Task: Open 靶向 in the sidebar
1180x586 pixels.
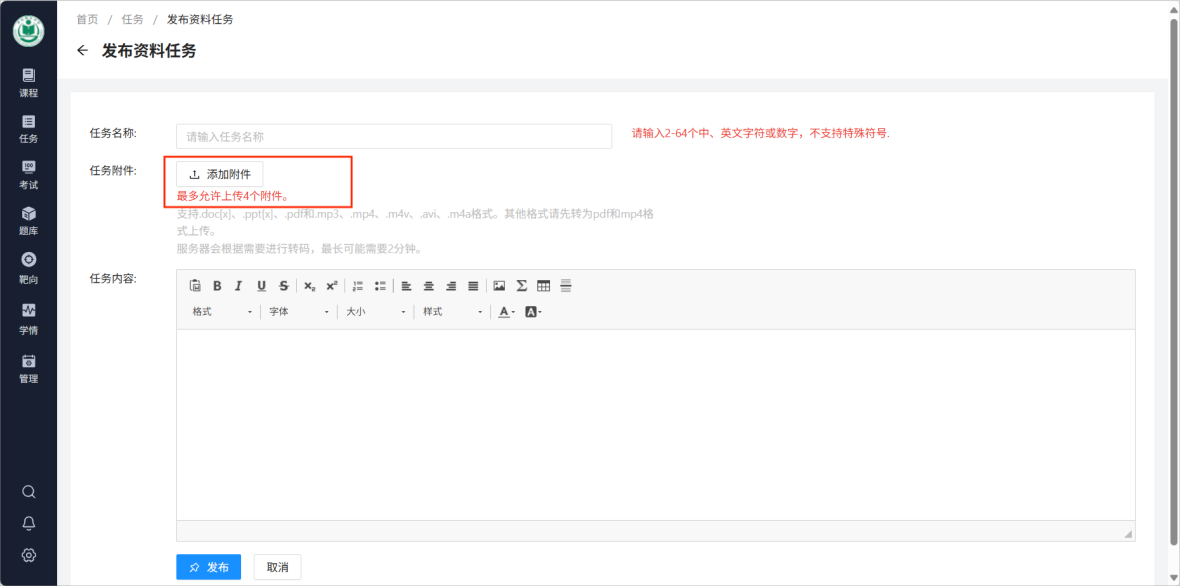Action: [x=29, y=269]
